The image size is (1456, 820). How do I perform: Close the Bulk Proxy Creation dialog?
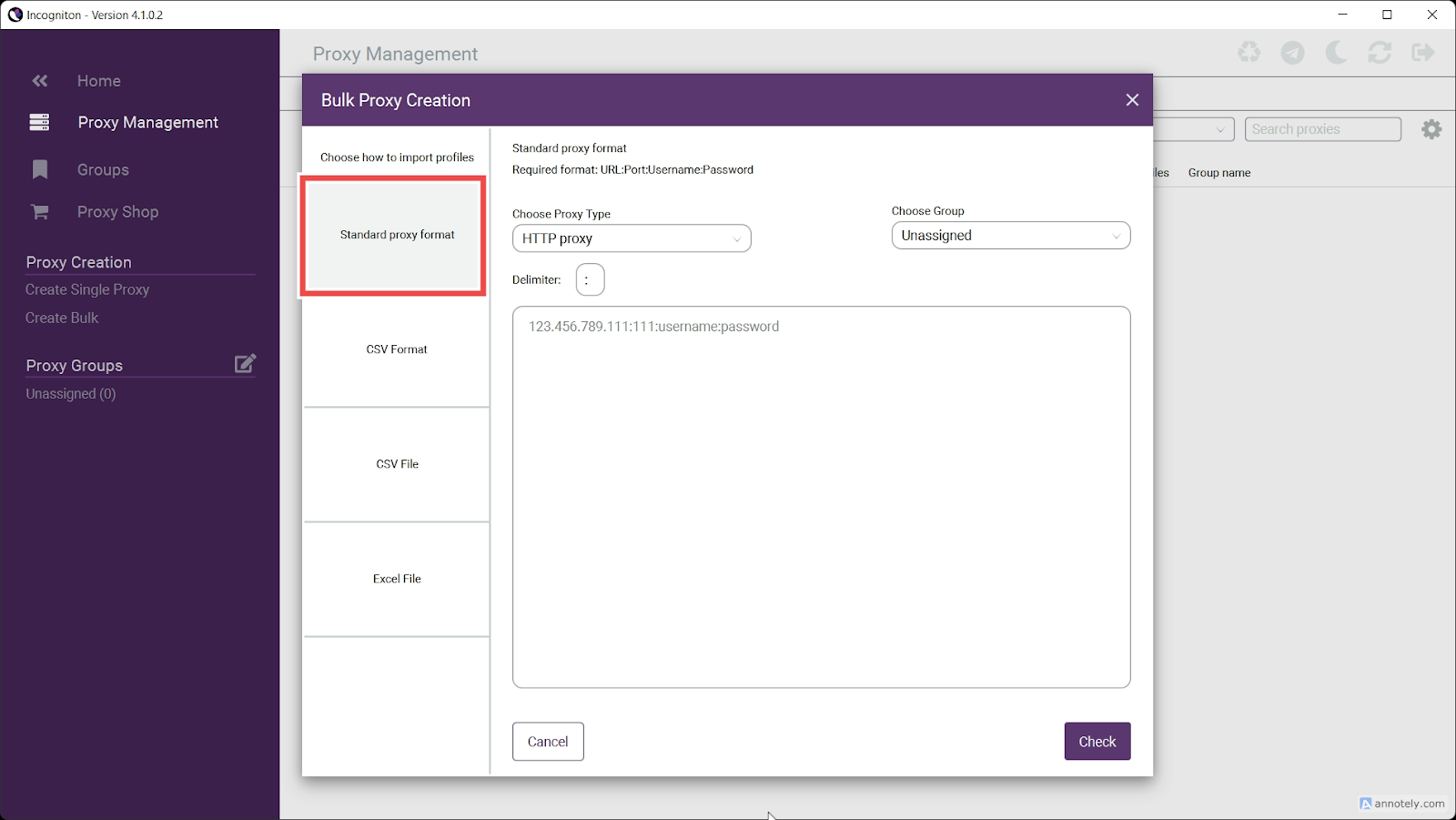click(1132, 100)
